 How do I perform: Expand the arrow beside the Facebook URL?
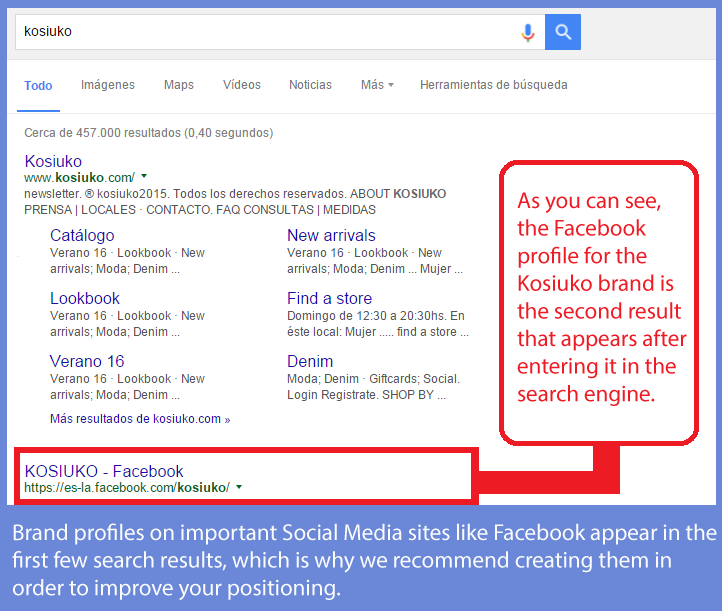239,488
